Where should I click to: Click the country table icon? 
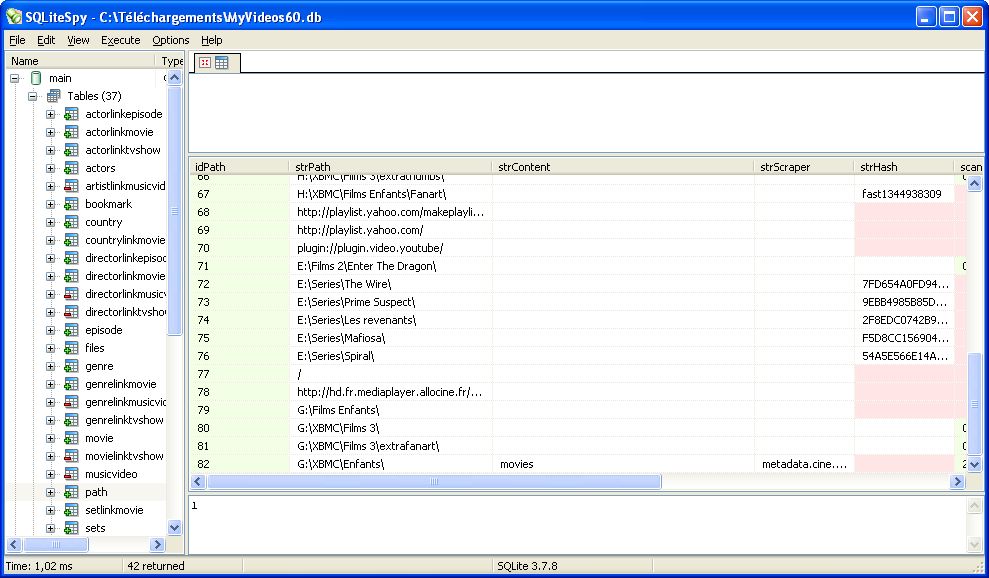[71, 222]
